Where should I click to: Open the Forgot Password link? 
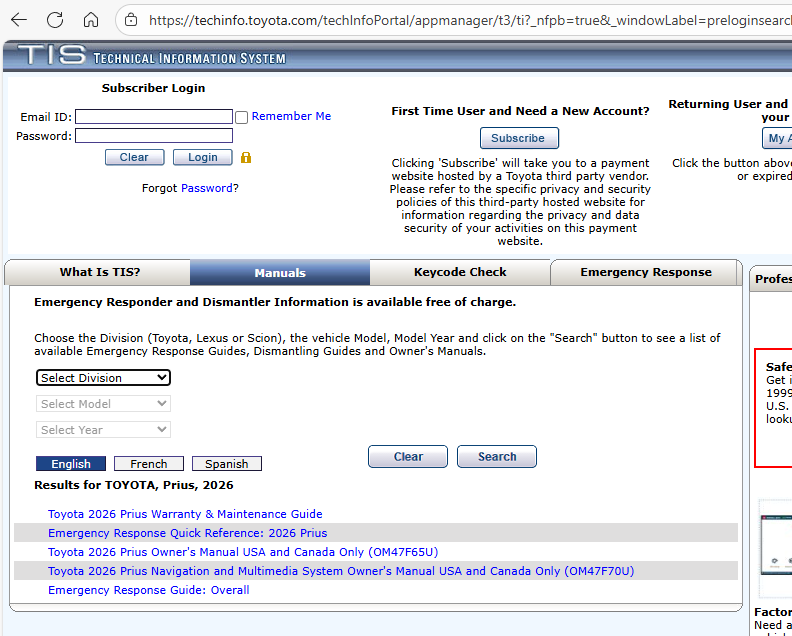(209, 188)
